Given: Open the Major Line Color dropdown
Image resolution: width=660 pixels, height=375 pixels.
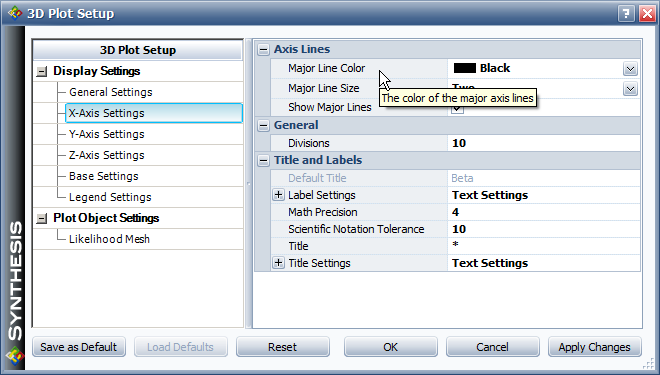Looking at the screenshot, I should click(x=630, y=69).
